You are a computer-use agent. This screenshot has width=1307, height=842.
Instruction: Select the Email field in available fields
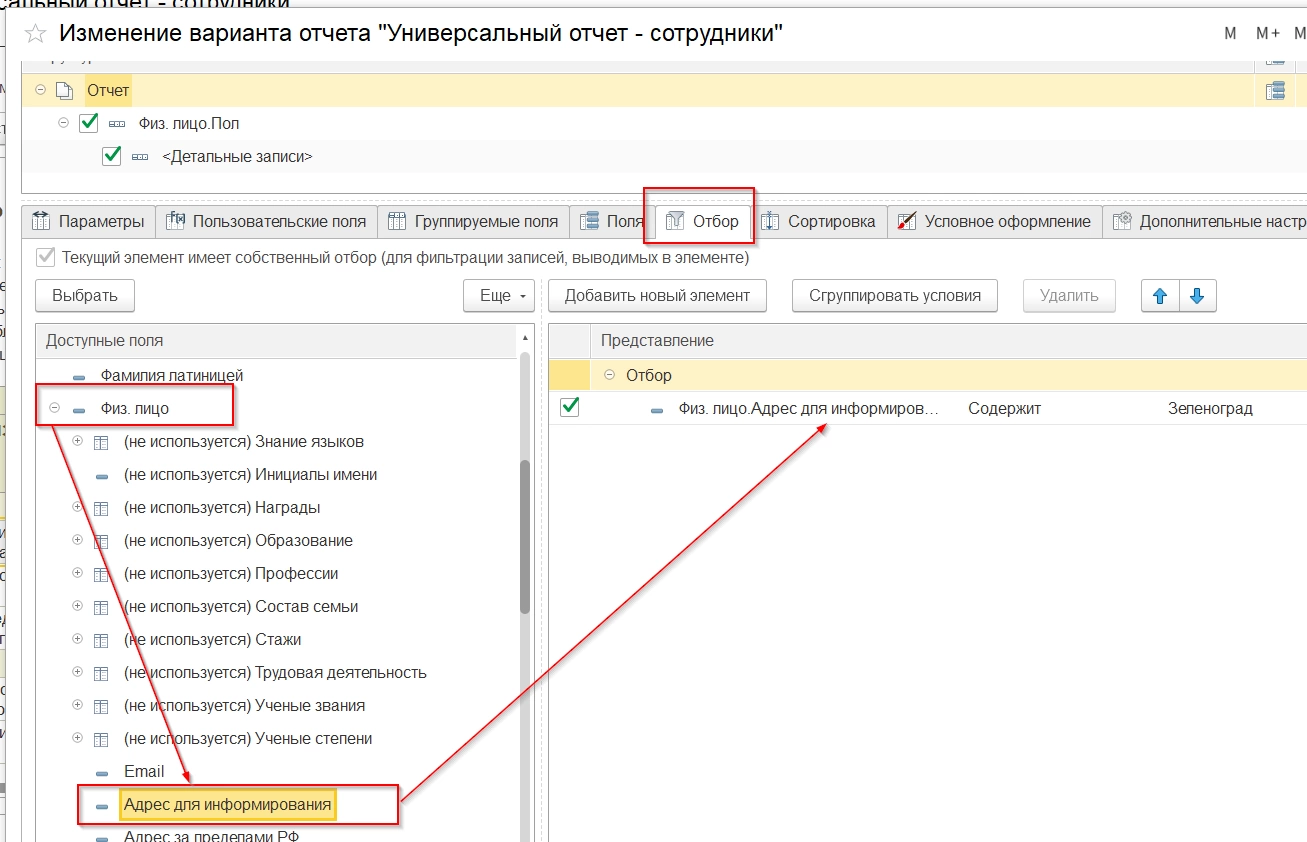(x=144, y=772)
